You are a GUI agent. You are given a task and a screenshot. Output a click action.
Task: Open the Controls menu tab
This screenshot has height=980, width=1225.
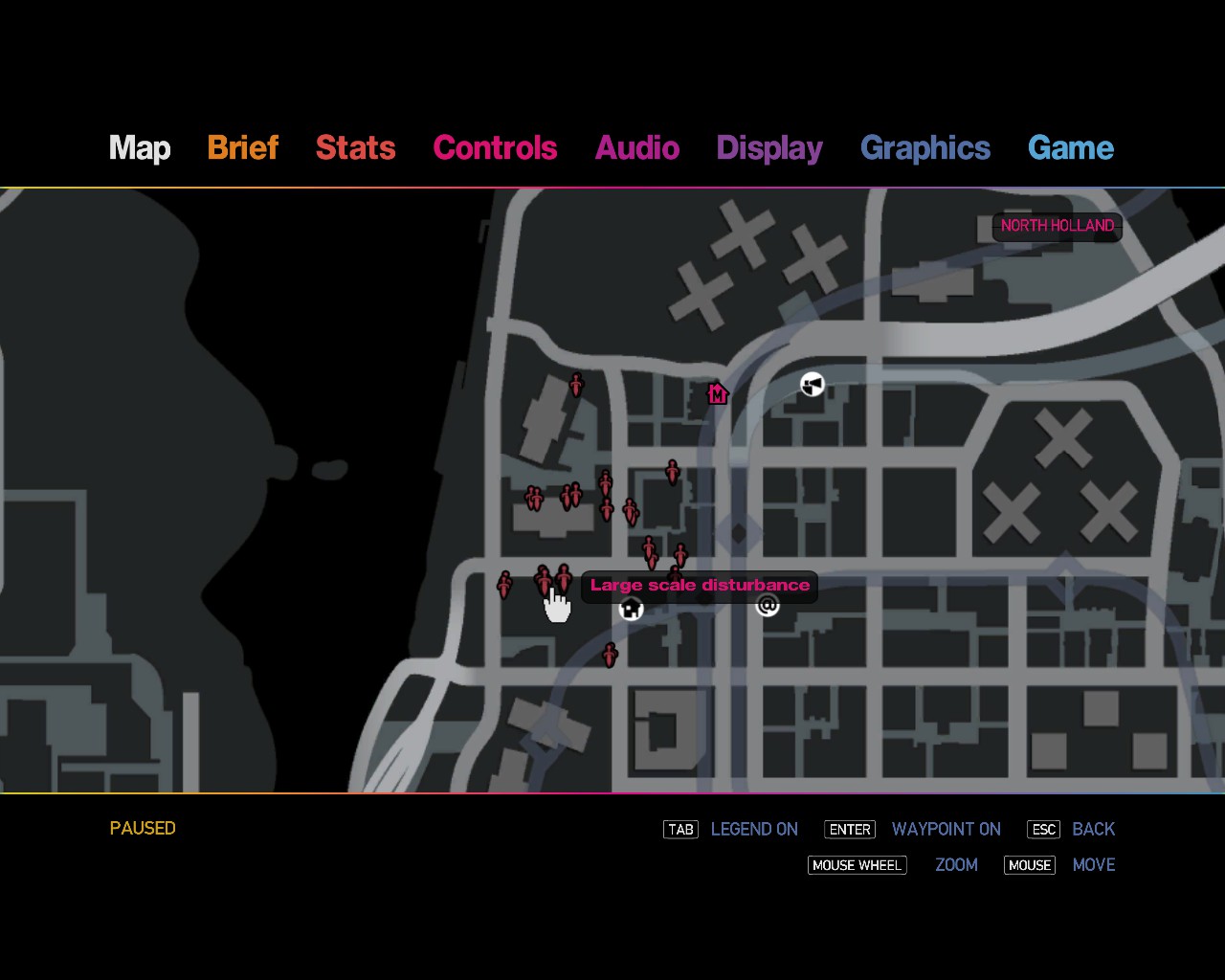pyautogui.click(x=495, y=148)
